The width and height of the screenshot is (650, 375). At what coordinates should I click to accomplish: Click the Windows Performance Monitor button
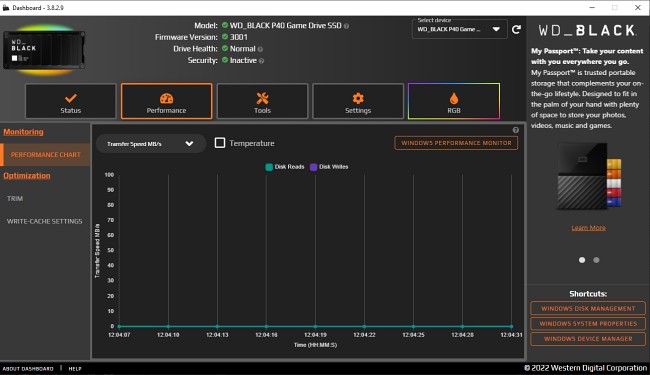pyautogui.click(x=456, y=143)
